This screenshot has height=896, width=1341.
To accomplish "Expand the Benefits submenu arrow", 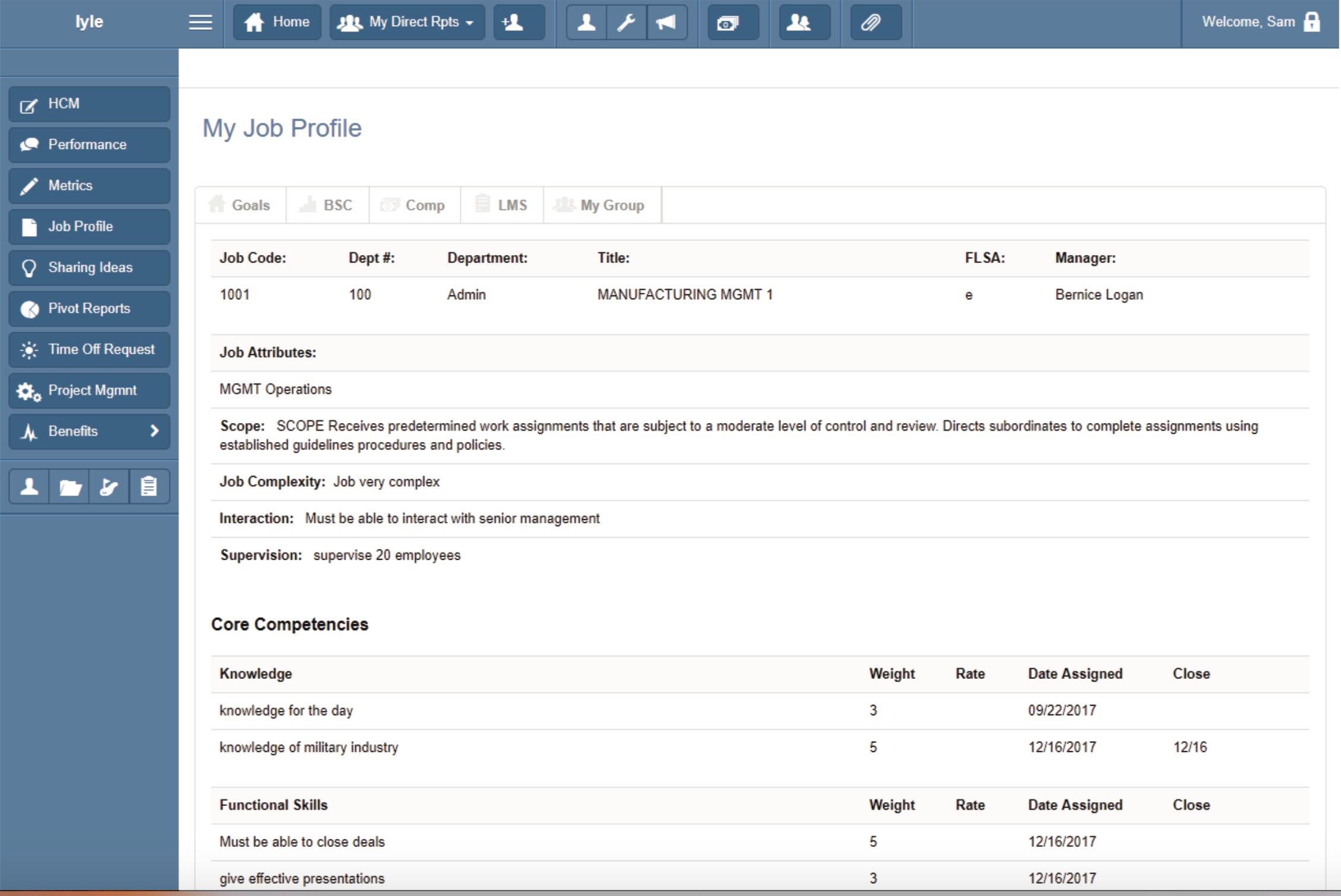I will [x=154, y=431].
